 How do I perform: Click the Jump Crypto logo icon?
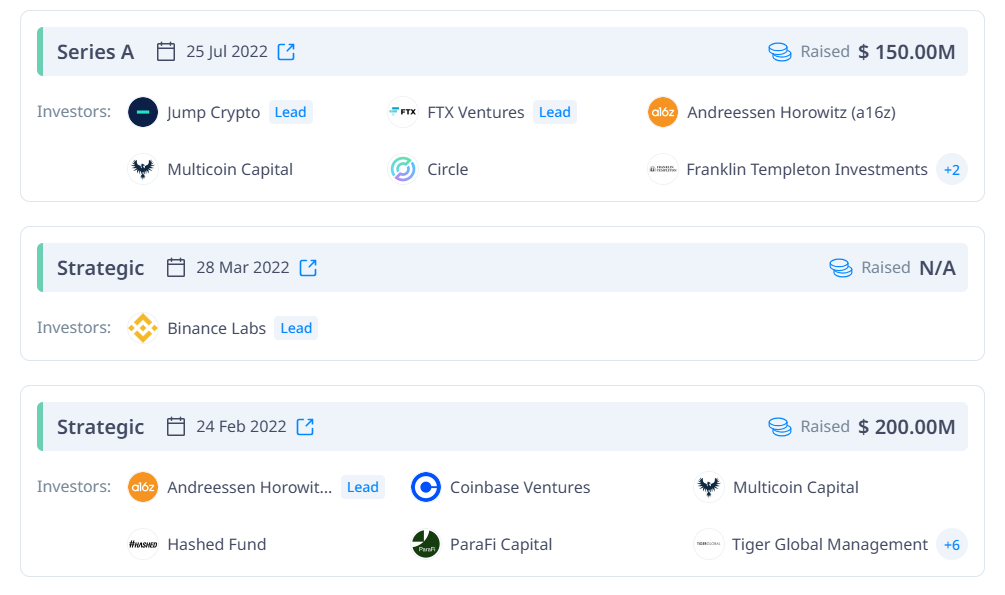[143, 112]
